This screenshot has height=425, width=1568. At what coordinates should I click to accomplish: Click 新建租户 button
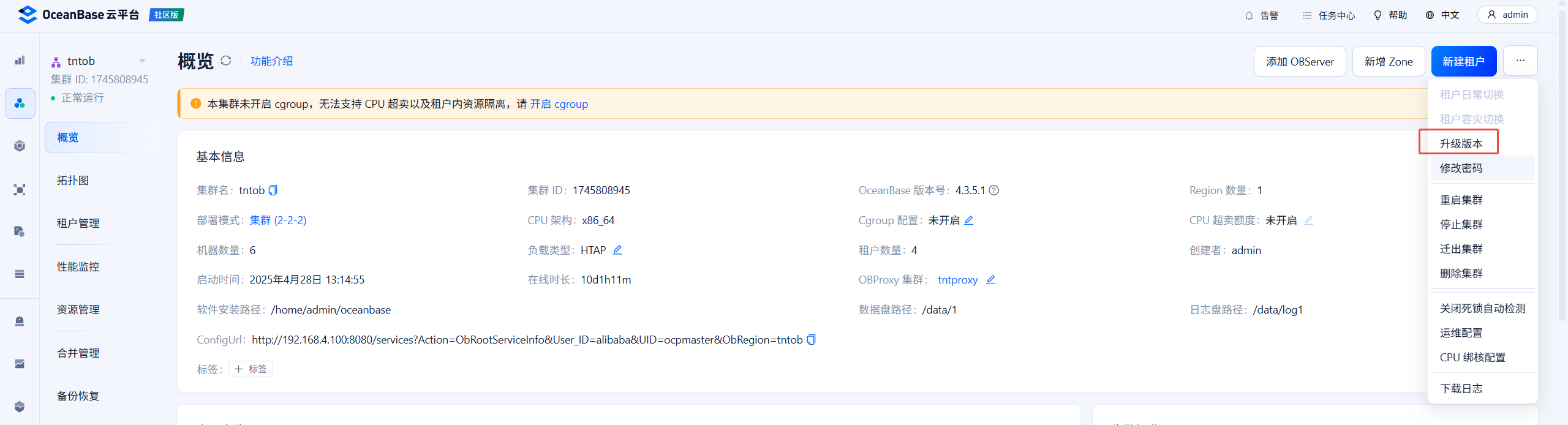[x=1463, y=61]
